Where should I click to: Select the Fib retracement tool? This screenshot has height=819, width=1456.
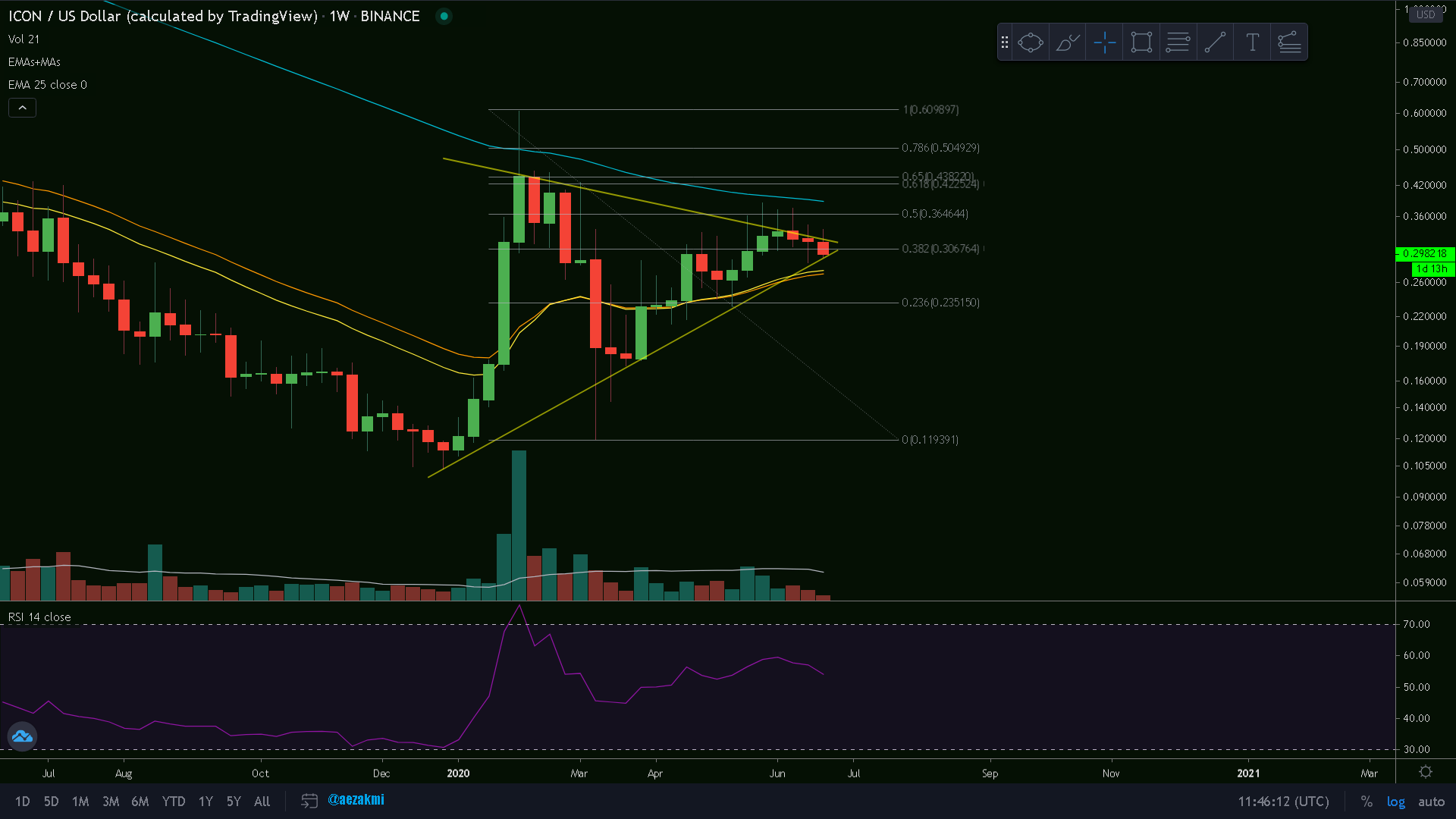(1178, 42)
